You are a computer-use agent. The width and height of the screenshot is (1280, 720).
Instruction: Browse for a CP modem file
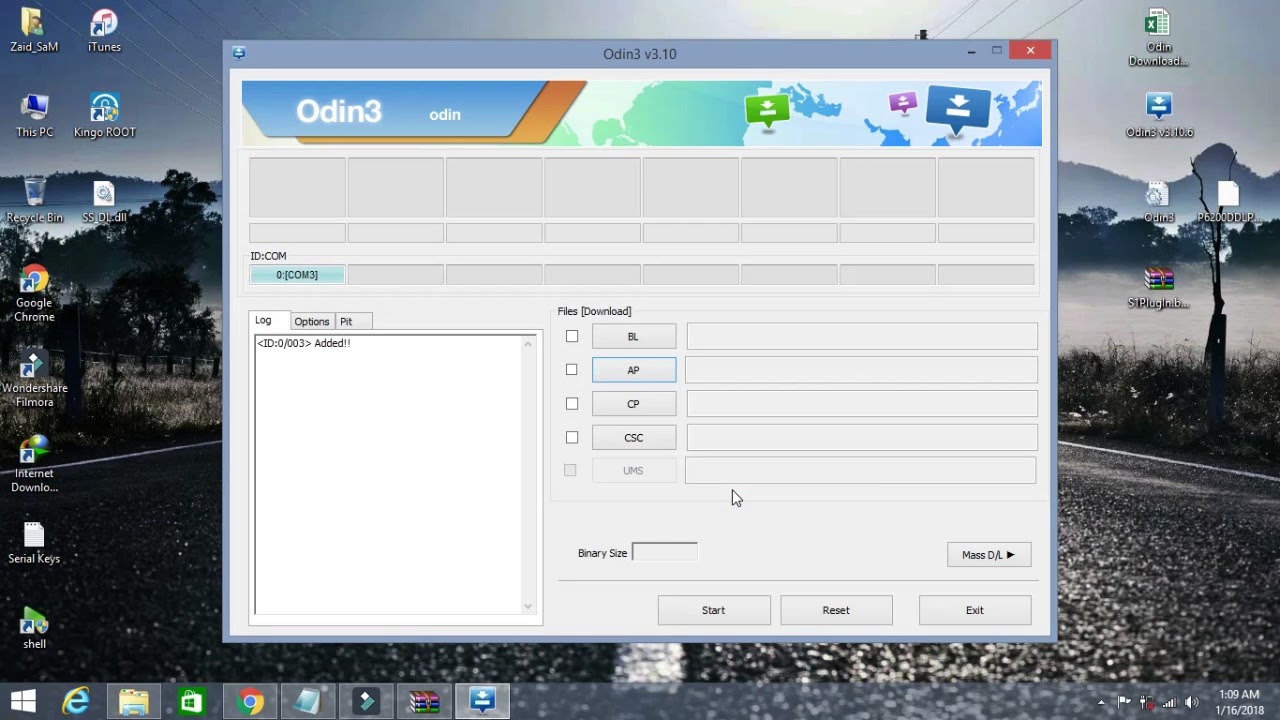click(x=634, y=404)
